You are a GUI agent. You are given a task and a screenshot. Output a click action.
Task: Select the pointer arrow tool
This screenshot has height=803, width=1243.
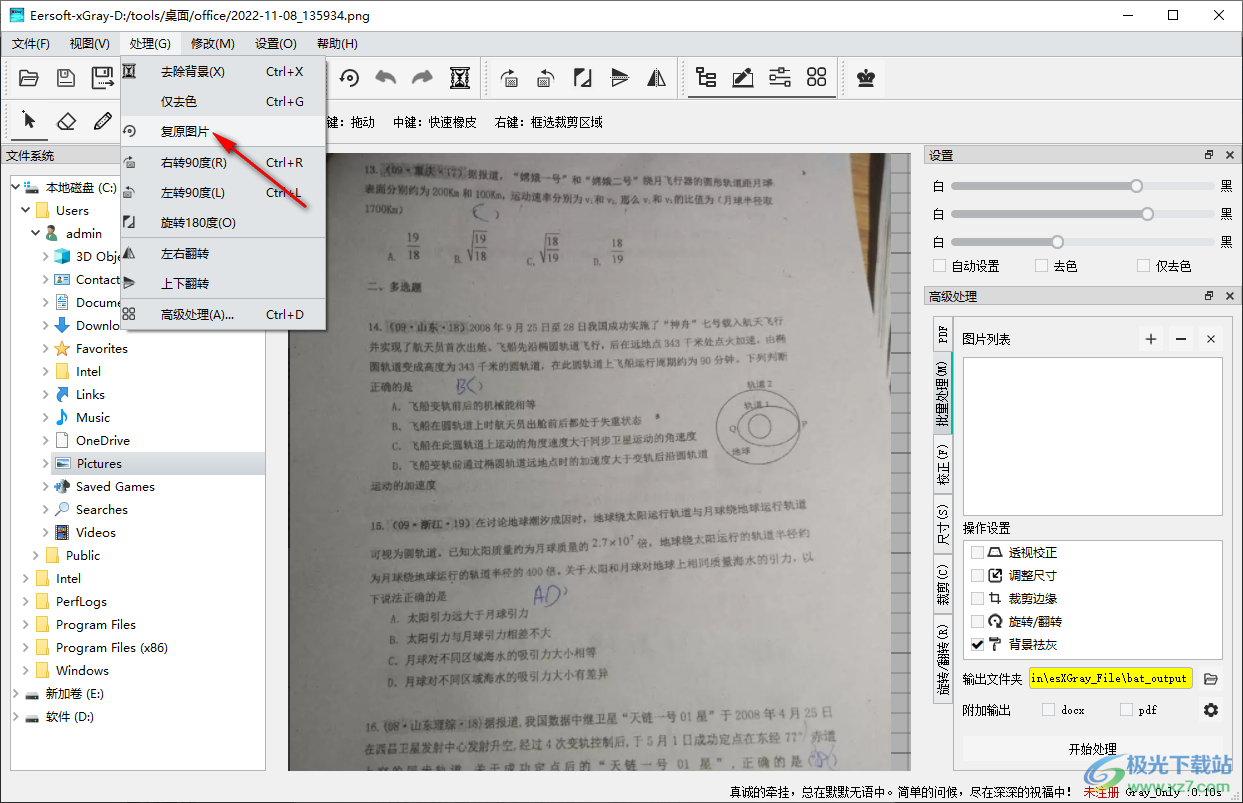point(29,121)
